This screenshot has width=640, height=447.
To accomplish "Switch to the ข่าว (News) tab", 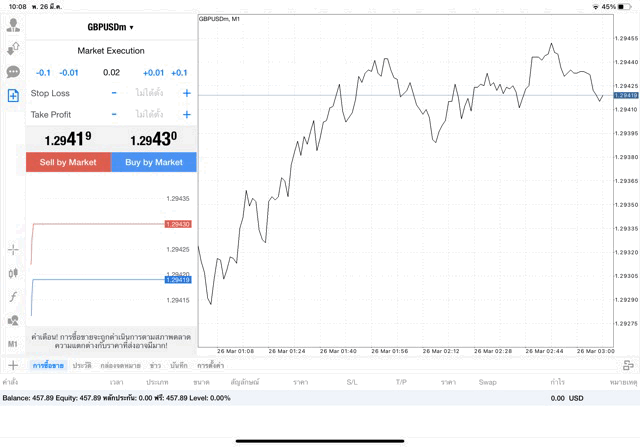I will point(155,366).
